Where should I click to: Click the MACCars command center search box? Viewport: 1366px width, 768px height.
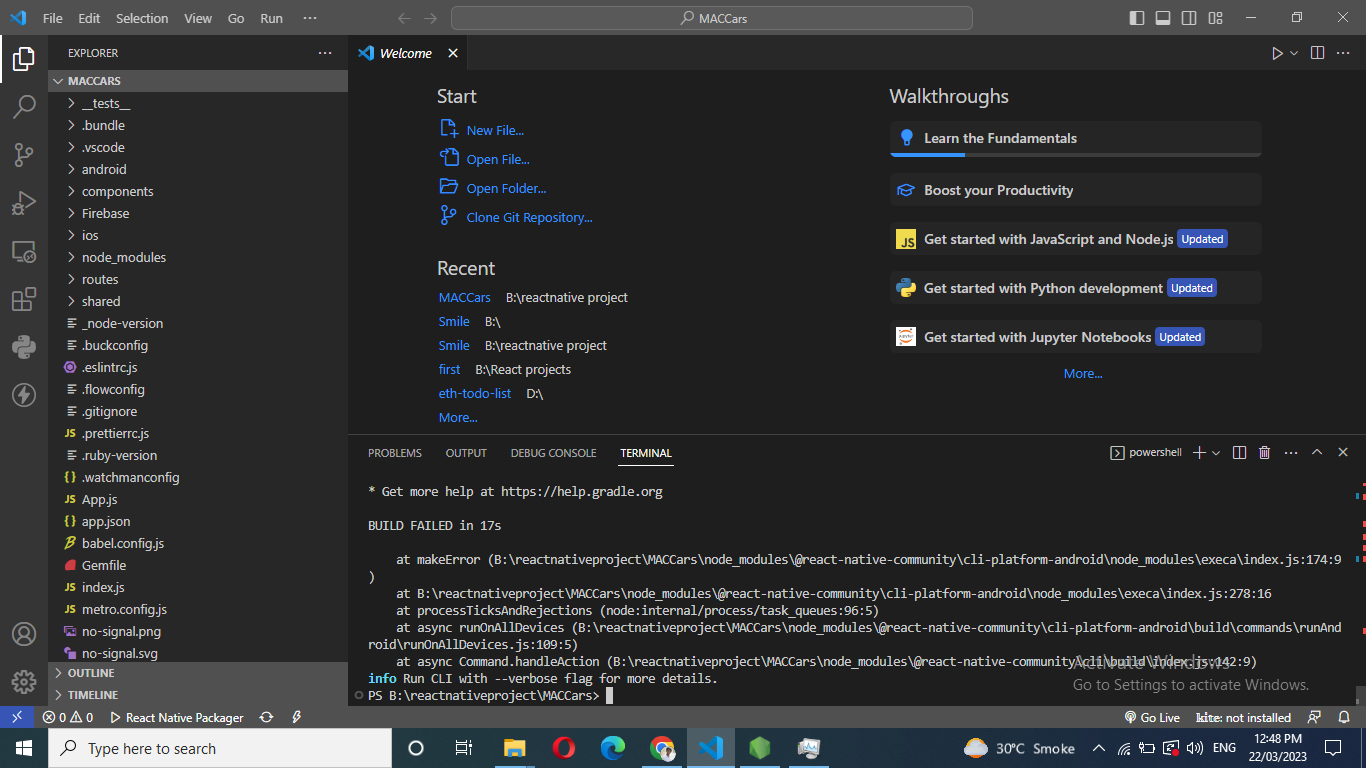click(712, 18)
